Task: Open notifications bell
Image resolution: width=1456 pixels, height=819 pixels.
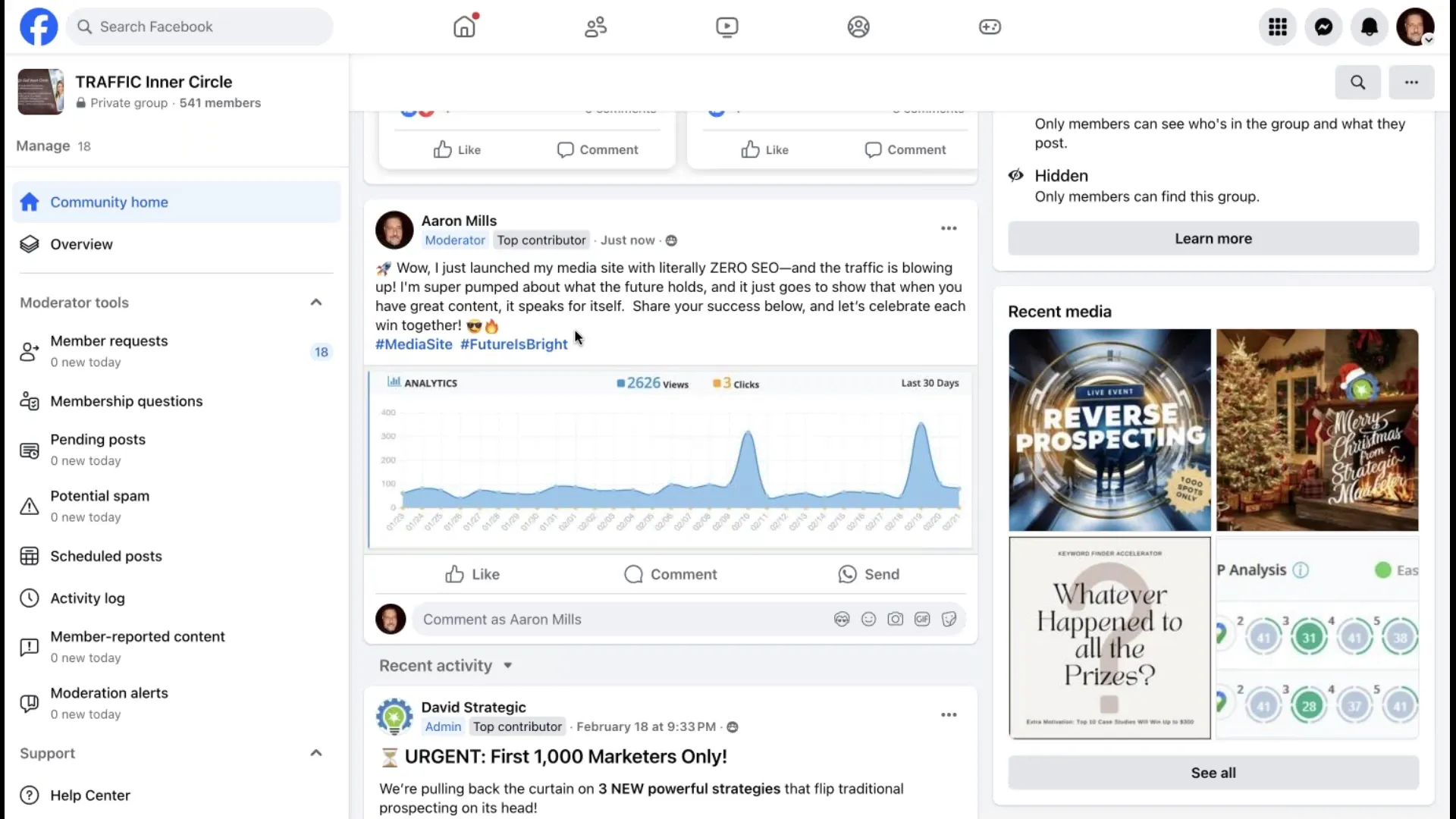Action: coord(1369,27)
